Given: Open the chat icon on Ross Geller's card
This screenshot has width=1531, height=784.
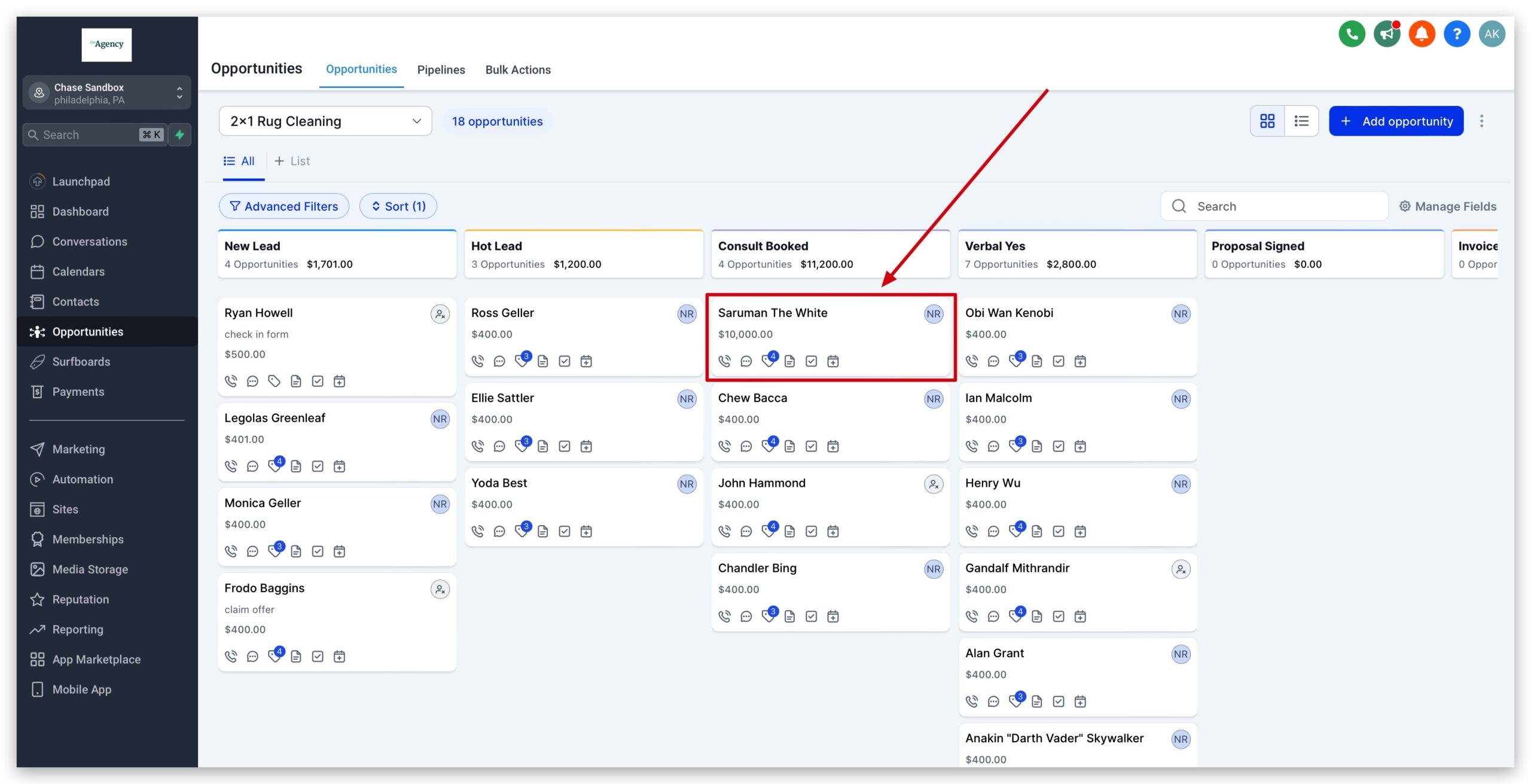Looking at the screenshot, I should [499, 361].
